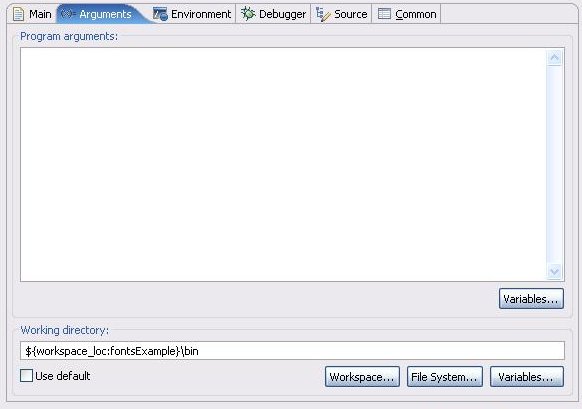Click scroll up arrow in Program arguments
Image resolution: width=582 pixels, height=409 pixels.
point(555,58)
